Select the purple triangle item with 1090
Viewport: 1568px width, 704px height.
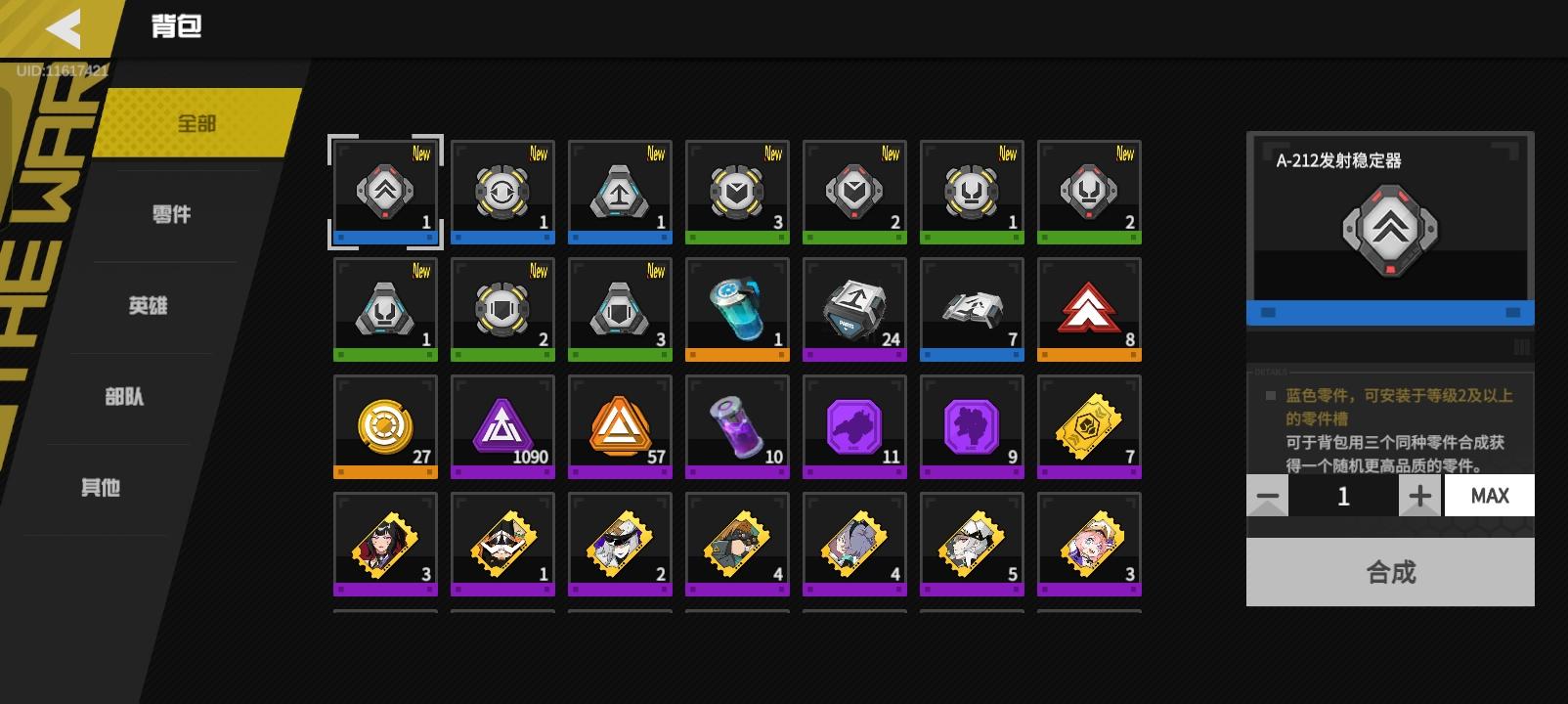point(502,427)
